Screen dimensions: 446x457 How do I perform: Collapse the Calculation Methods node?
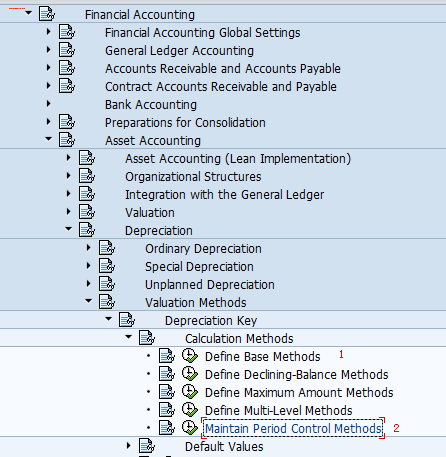click(129, 337)
